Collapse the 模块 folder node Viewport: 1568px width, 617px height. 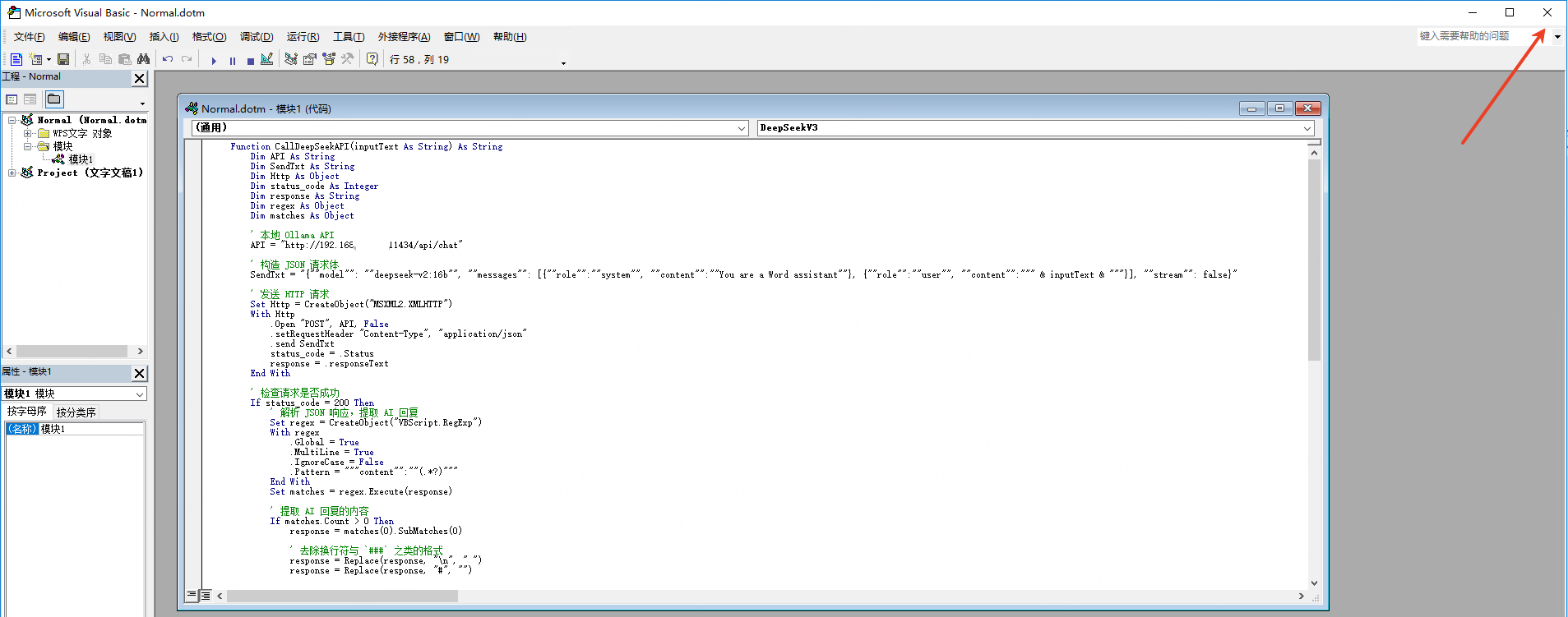tap(27, 146)
